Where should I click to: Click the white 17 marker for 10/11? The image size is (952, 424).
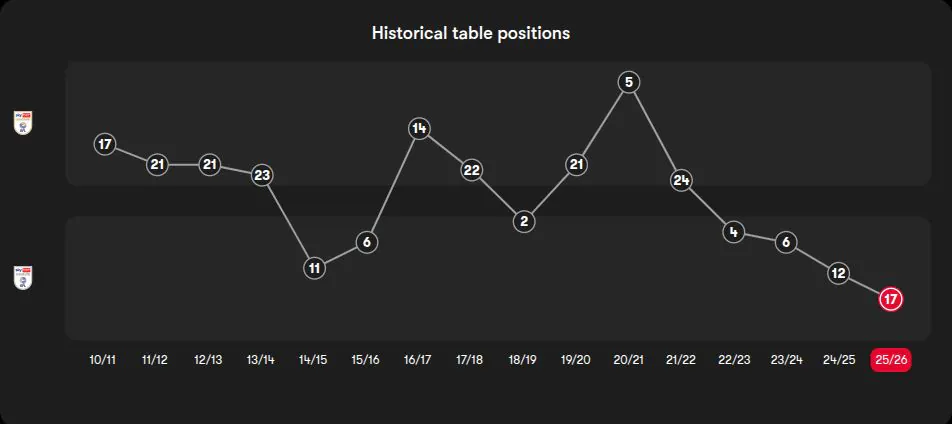tap(105, 144)
